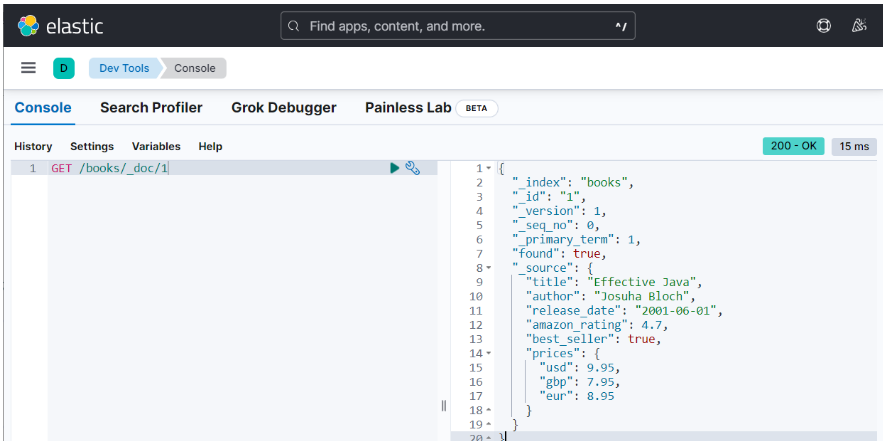Open the wrench request options
The height and width of the screenshot is (441, 883).
(x=413, y=168)
